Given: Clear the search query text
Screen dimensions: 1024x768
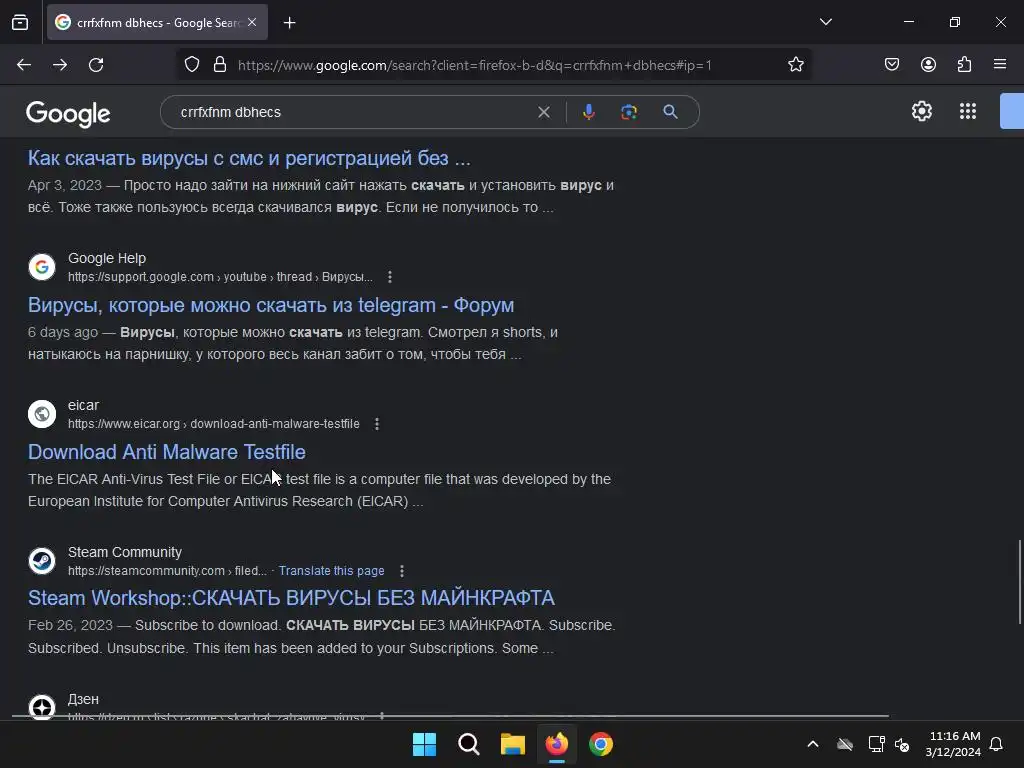Looking at the screenshot, I should coord(544,112).
